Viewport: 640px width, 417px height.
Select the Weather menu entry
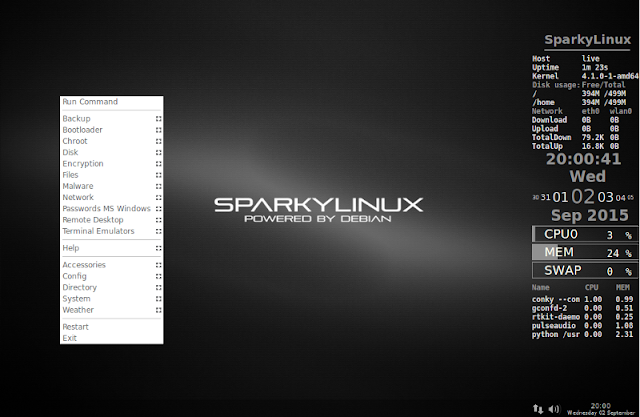tap(111, 310)
